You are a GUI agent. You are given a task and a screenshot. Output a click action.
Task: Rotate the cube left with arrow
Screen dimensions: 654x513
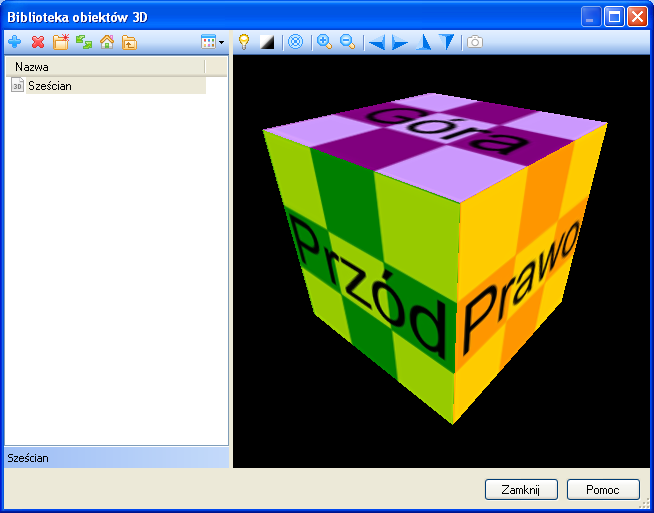coord(376,42)
